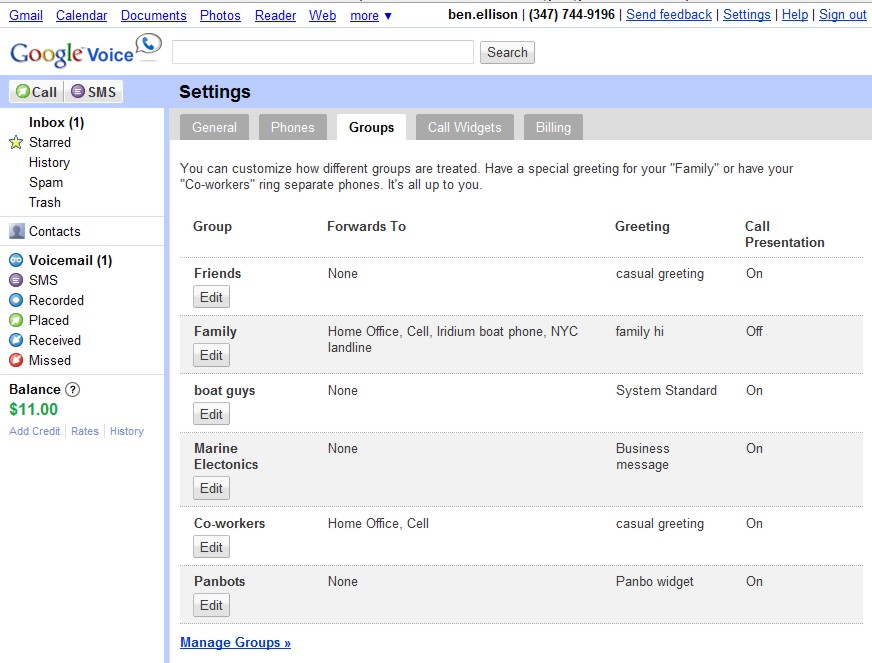Click the green Placed icon

[17, 320]
